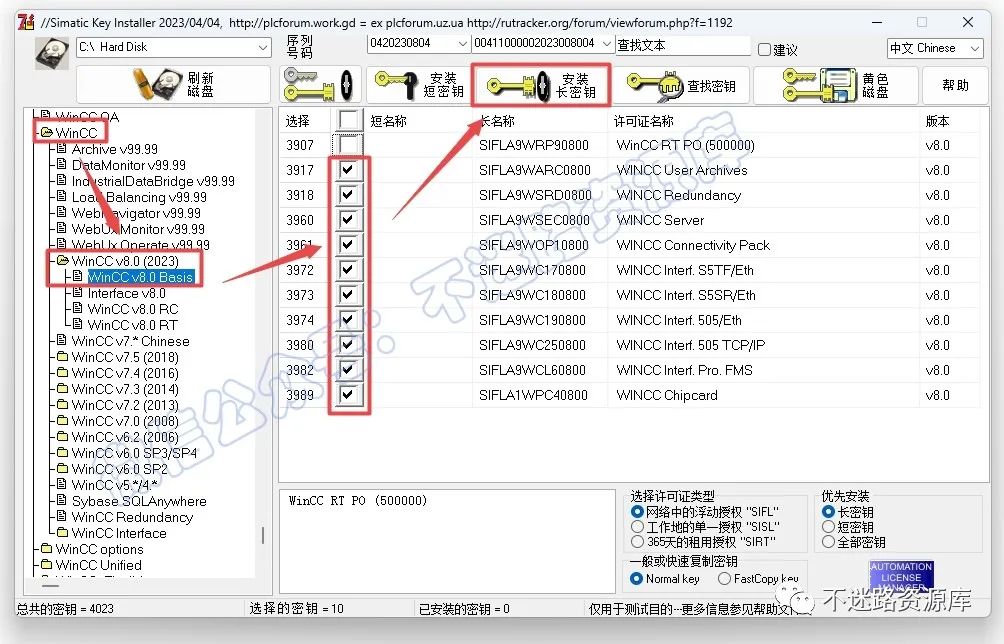Select DataMonitor v99.99 tree item
The width and height of the screenshot is (1004, 644).
point(128,165)
